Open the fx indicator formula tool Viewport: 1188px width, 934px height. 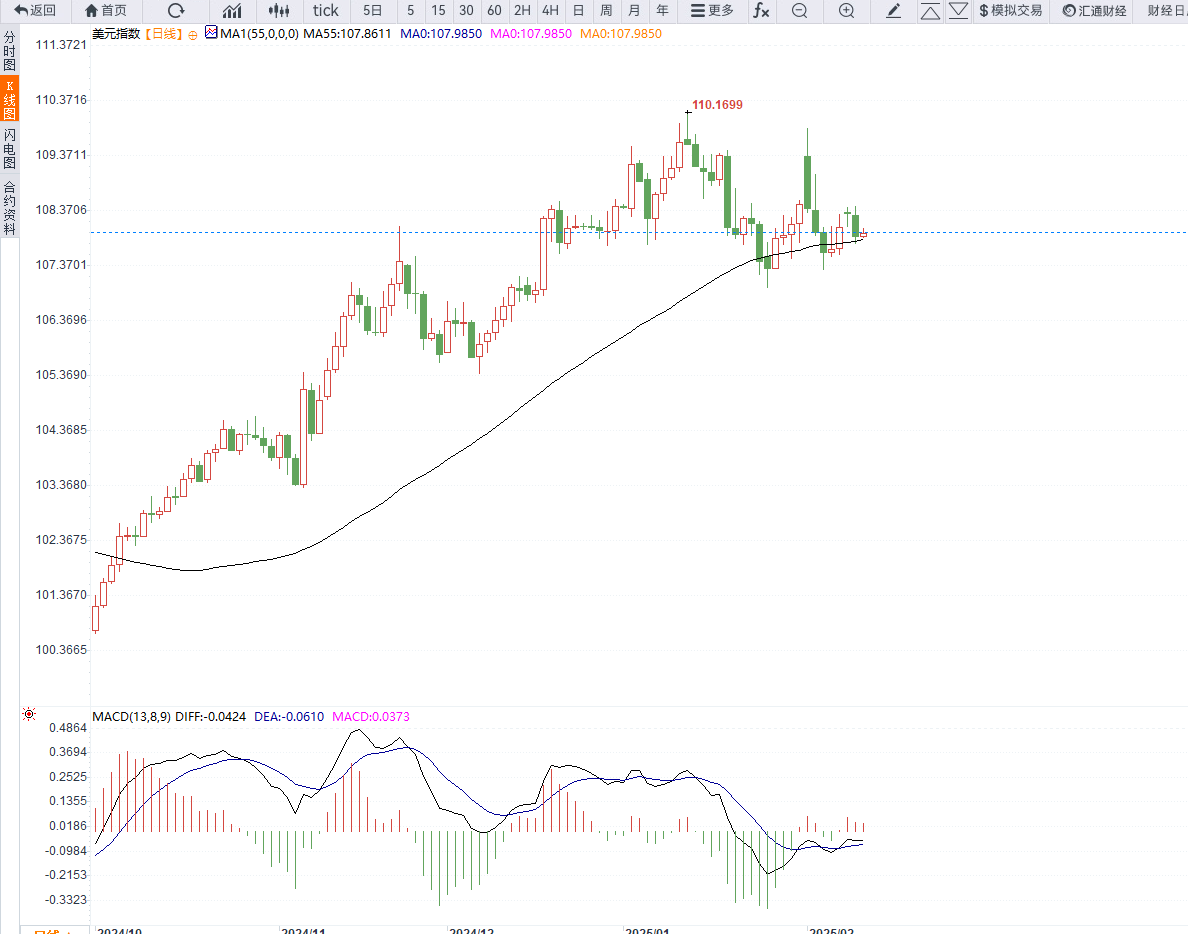coord(761,11)
